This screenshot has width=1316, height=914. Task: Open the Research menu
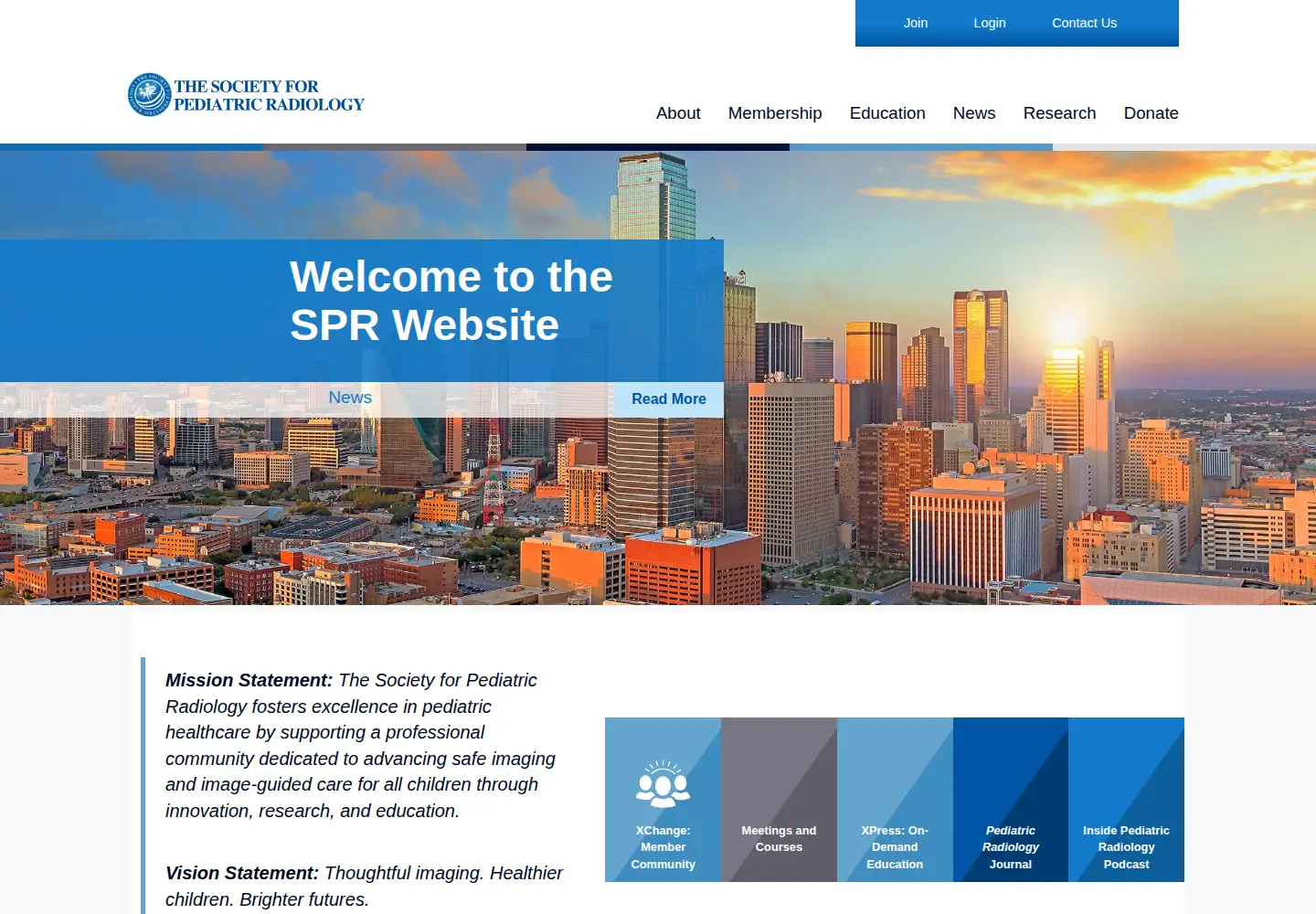(1059, 113)
